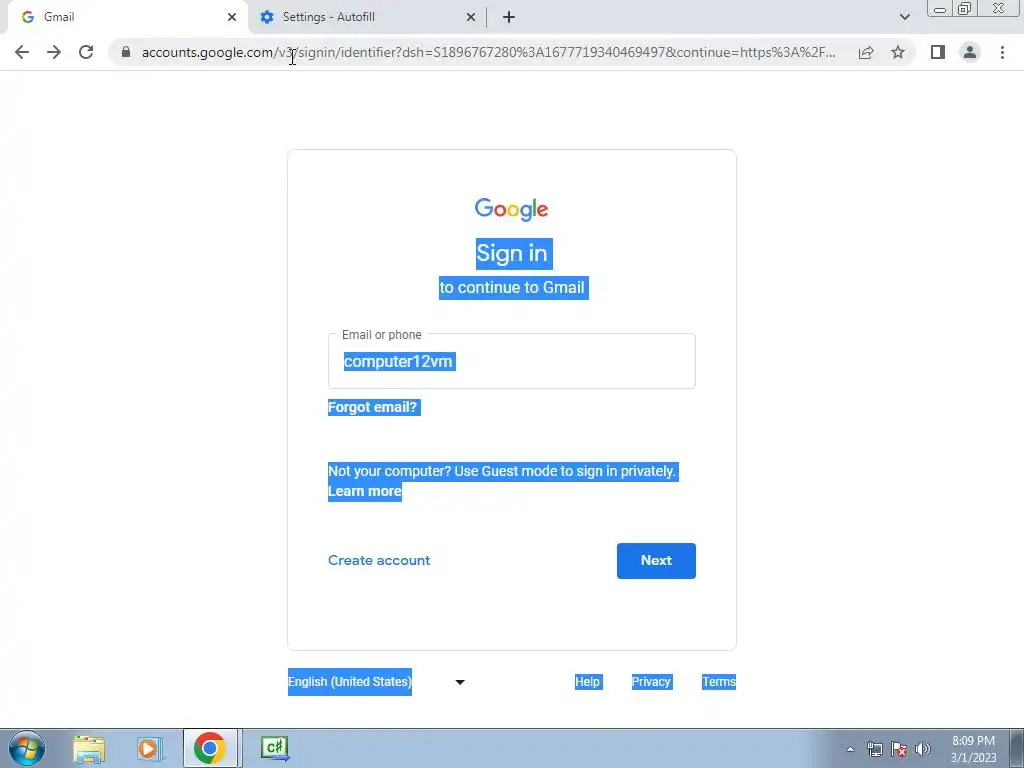Expand the English (United States) language dropdown
This screenshot has height=768, width=1024.
click(377, 682)
